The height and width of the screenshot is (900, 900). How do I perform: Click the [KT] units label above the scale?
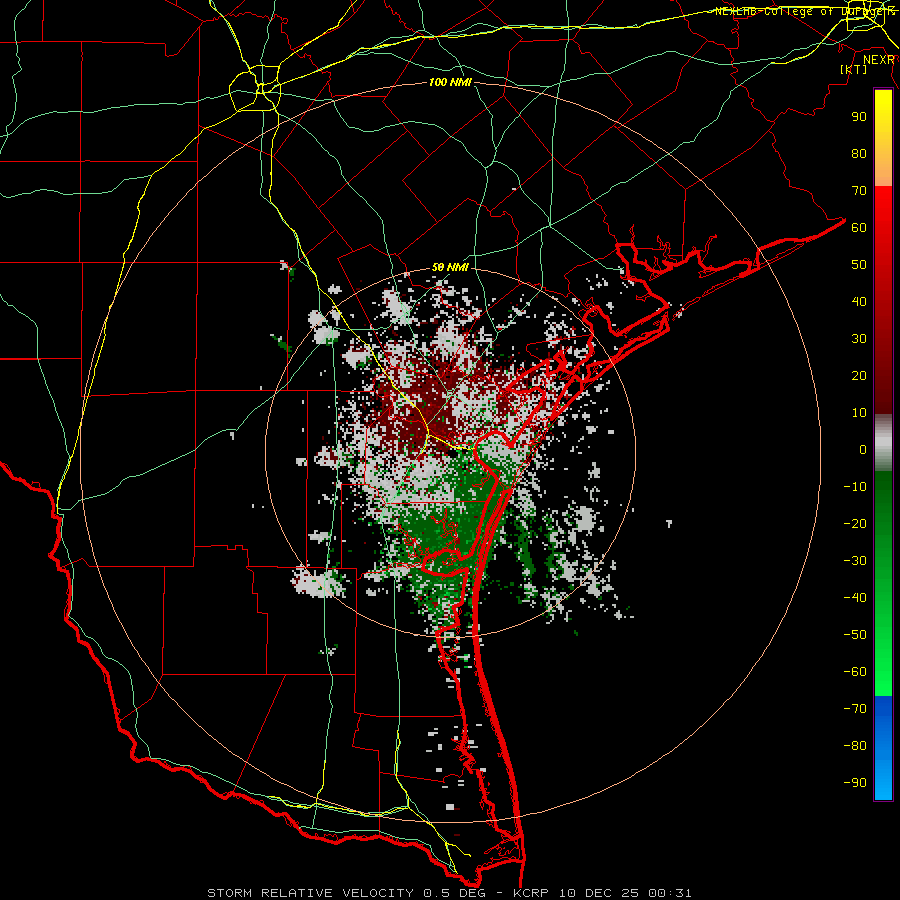[x=854, y=69]
